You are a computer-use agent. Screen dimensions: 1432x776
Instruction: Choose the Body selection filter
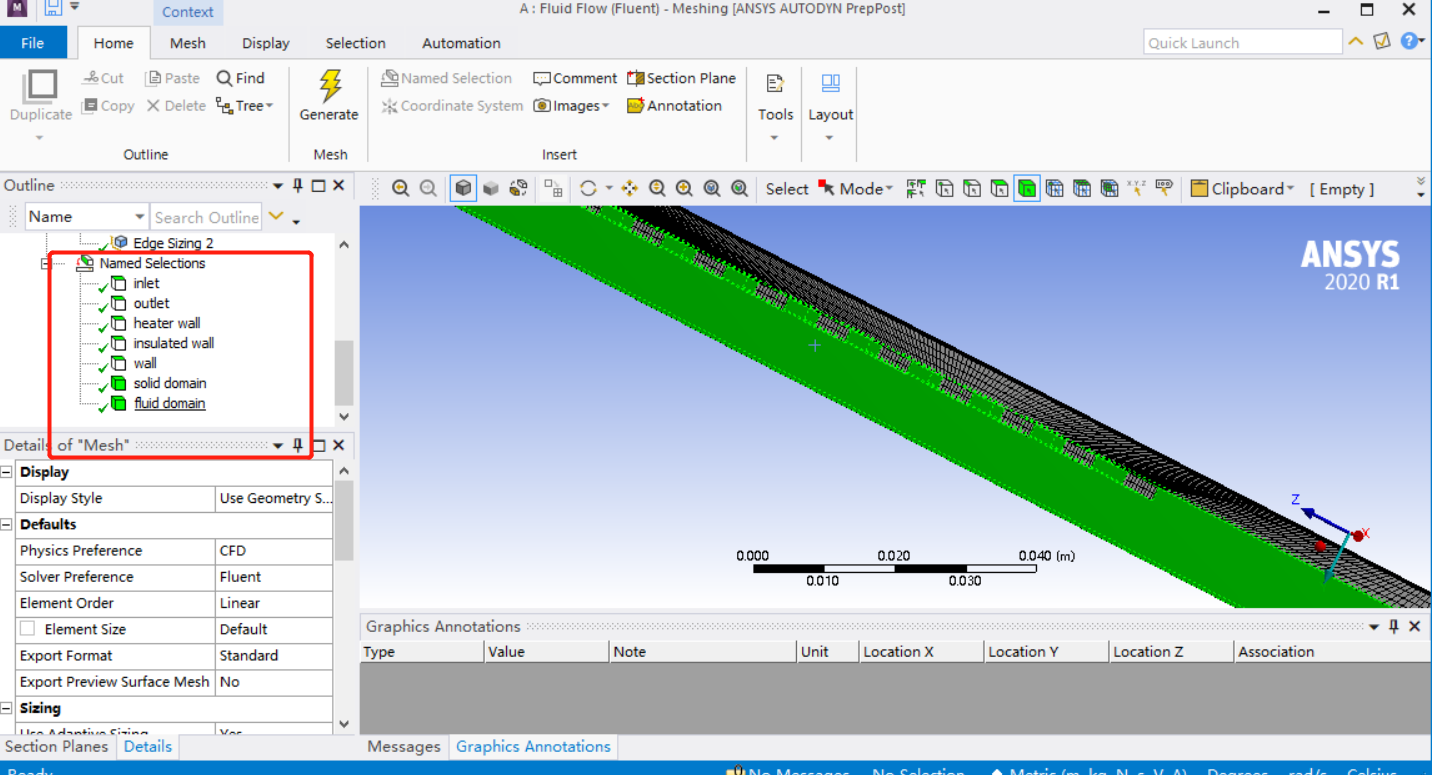click(x=1027, y=188)
